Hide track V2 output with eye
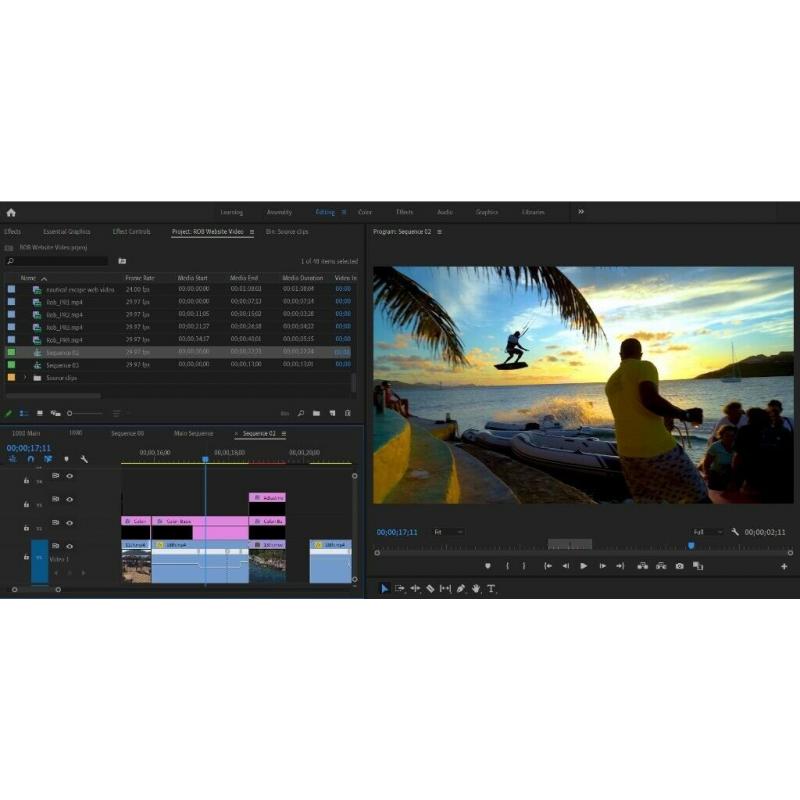This screenshot has width=800, height=800. click(69, 523)
